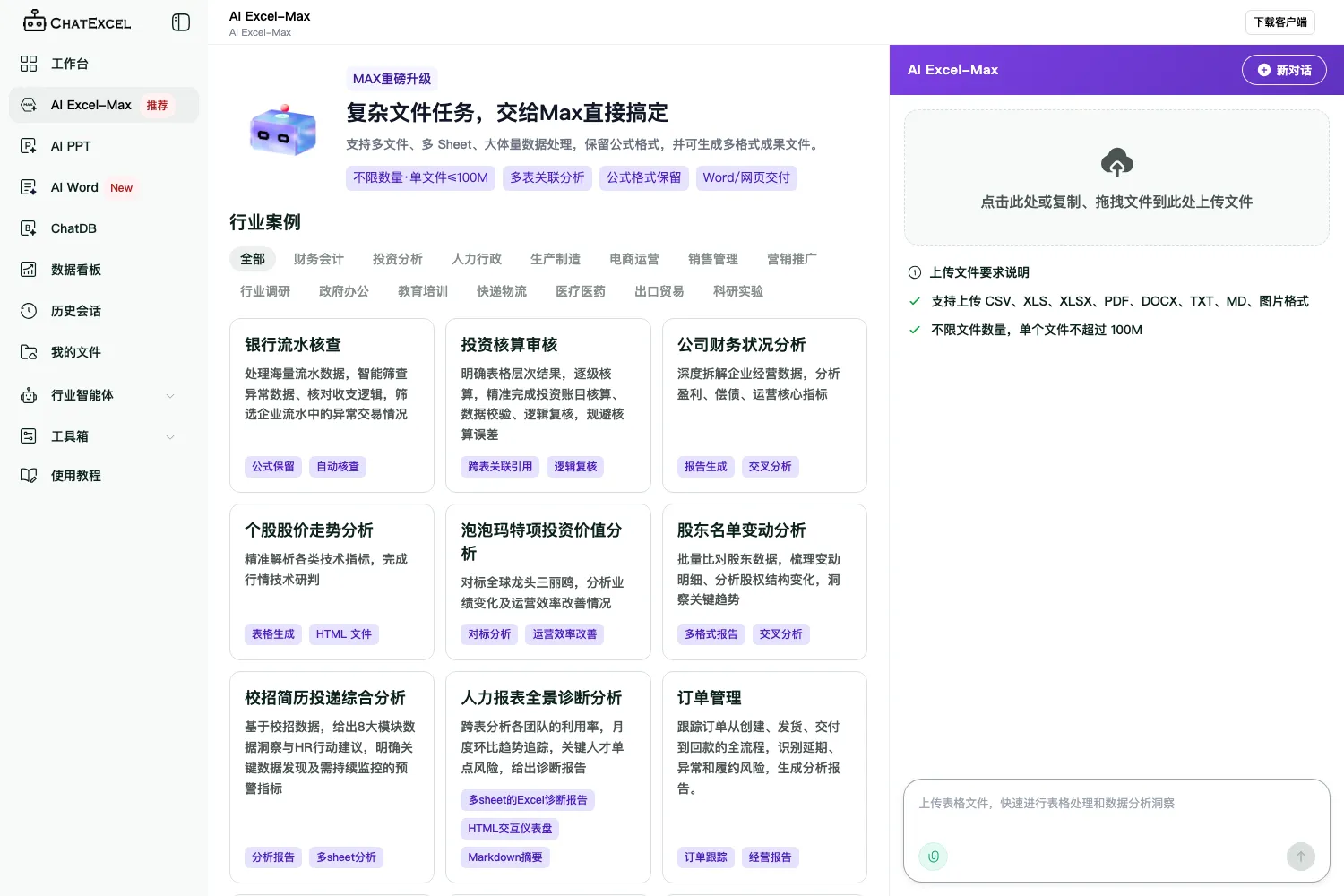Start a 新对话 new chat
This screenshot has width=1344, height=896.
1284,70
